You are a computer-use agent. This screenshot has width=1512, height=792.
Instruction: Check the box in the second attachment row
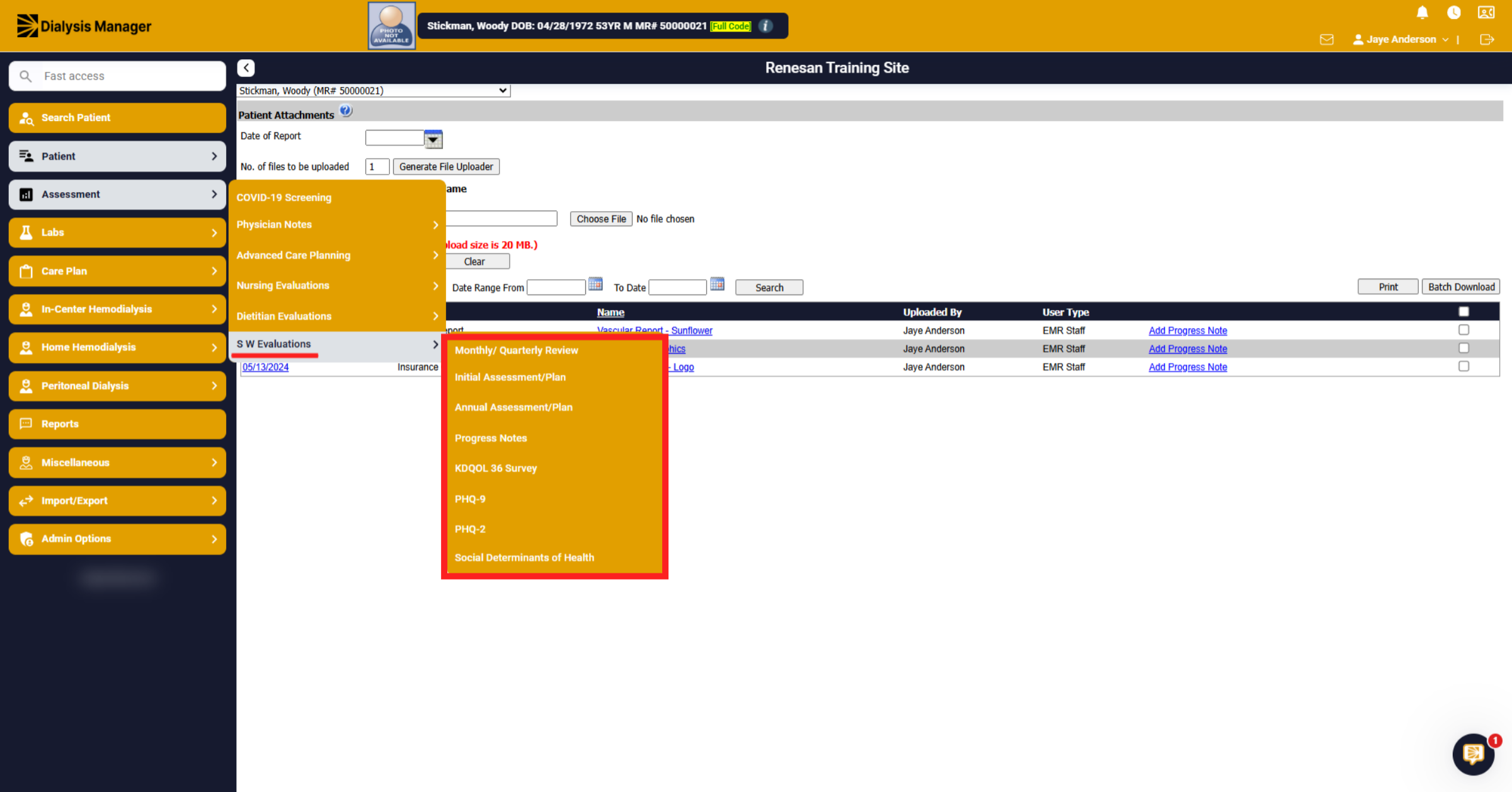click(x=1463, y=348)
